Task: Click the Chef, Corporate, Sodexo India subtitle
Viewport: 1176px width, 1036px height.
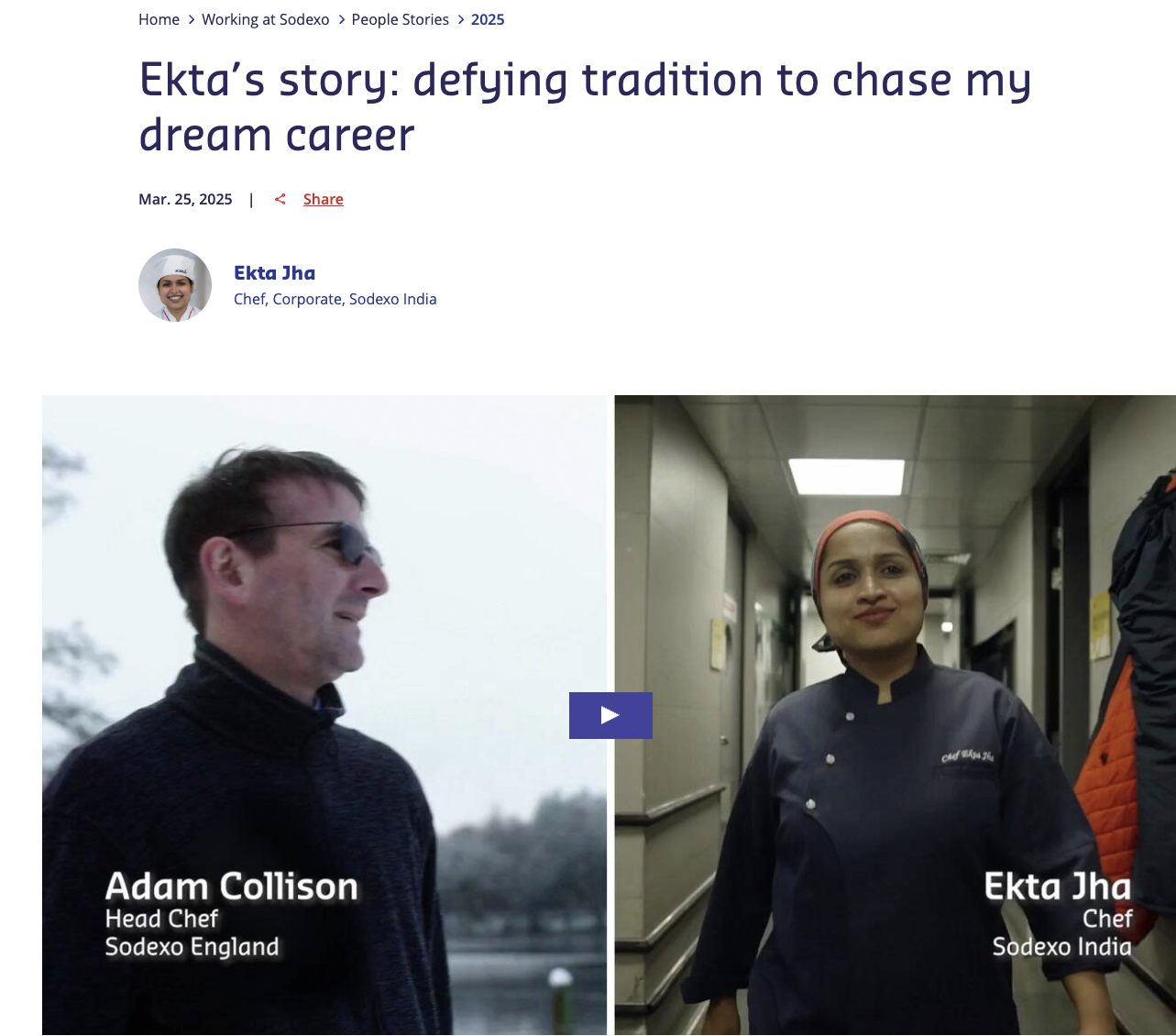Action: coord(335,299)
